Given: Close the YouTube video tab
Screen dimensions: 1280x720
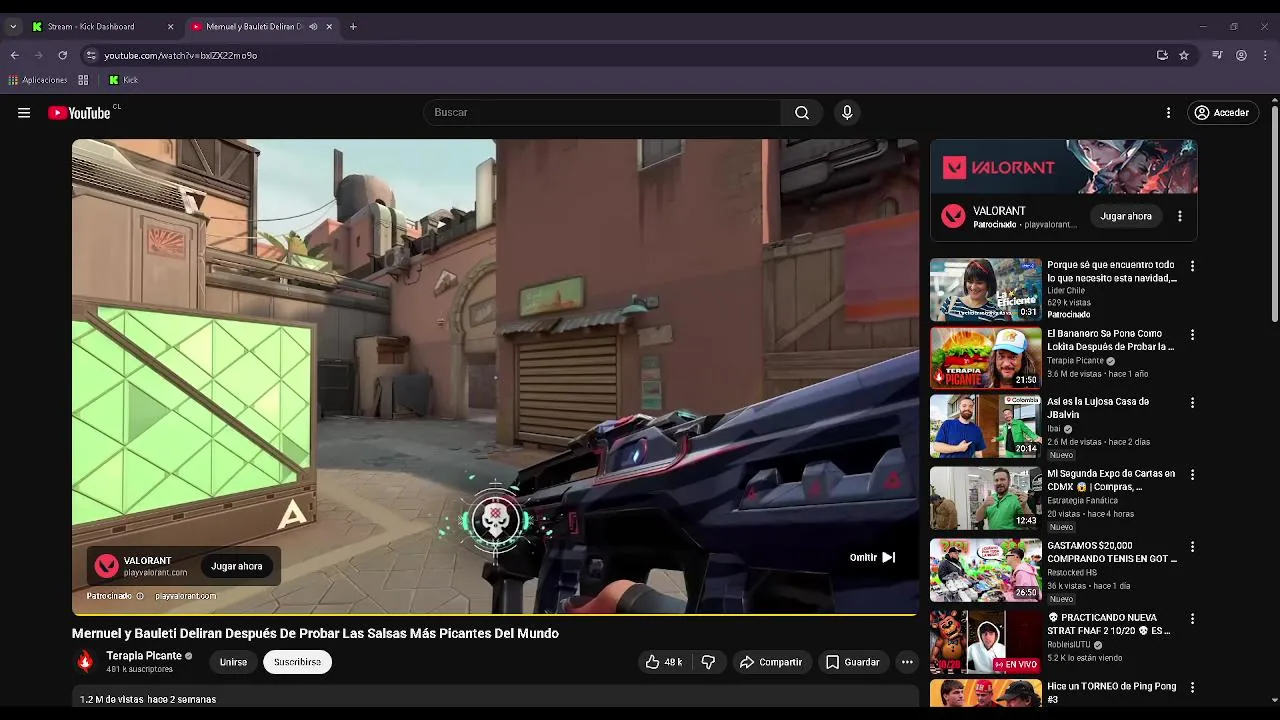Looking at the screenshot, I should (x=329, y=27).
